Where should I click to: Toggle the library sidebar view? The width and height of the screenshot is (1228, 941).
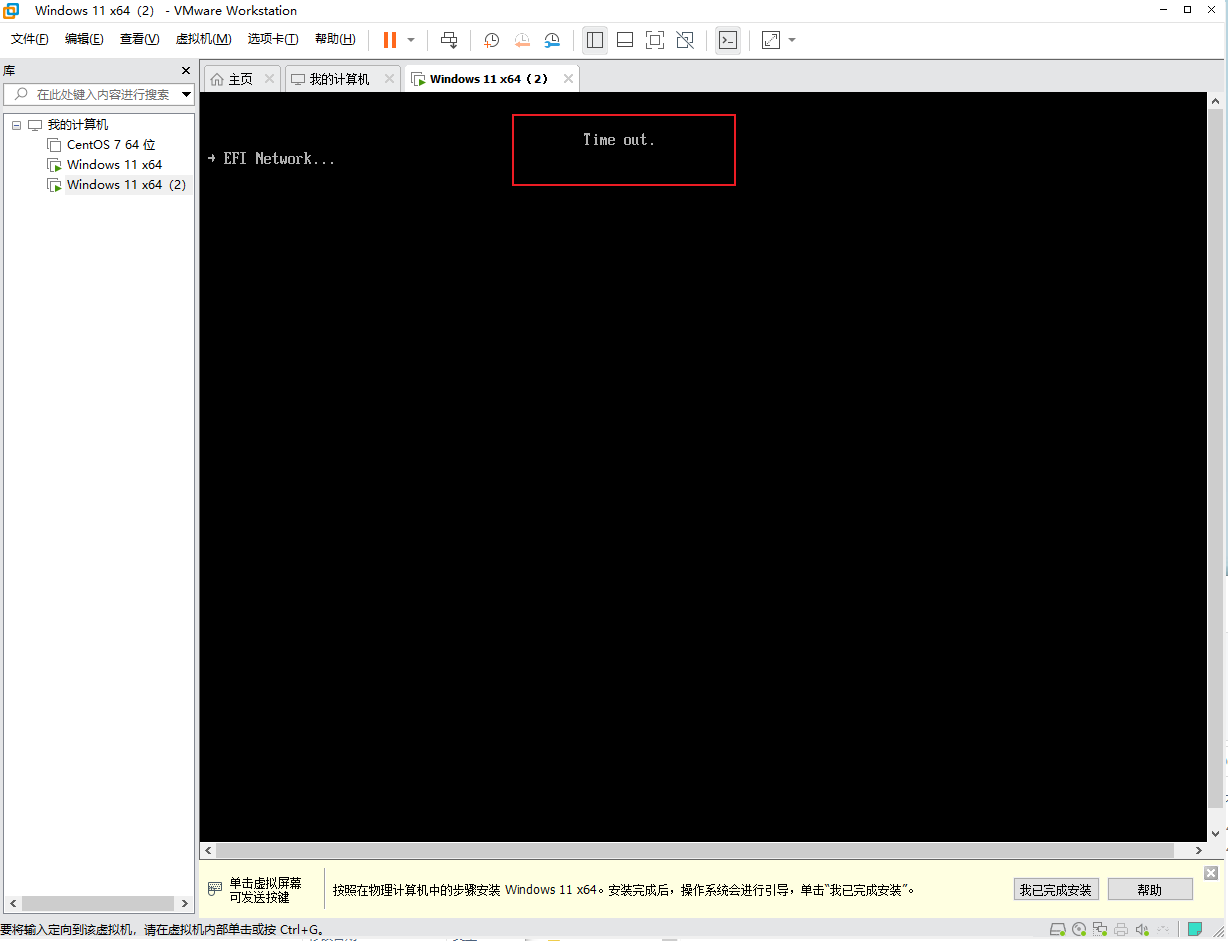595,40
